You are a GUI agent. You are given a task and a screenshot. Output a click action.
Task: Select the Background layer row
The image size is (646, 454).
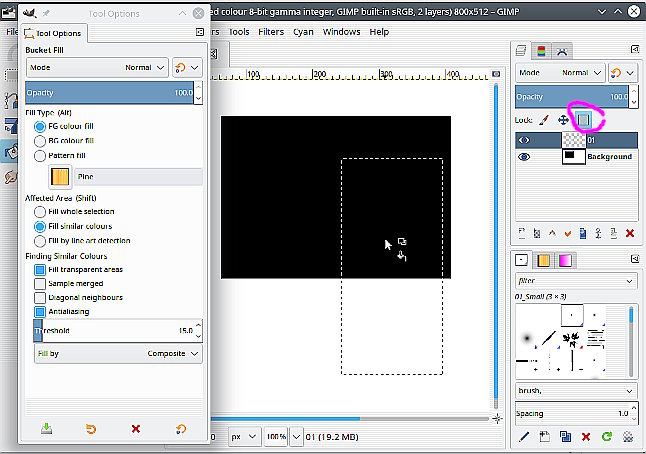click(608, 157)
